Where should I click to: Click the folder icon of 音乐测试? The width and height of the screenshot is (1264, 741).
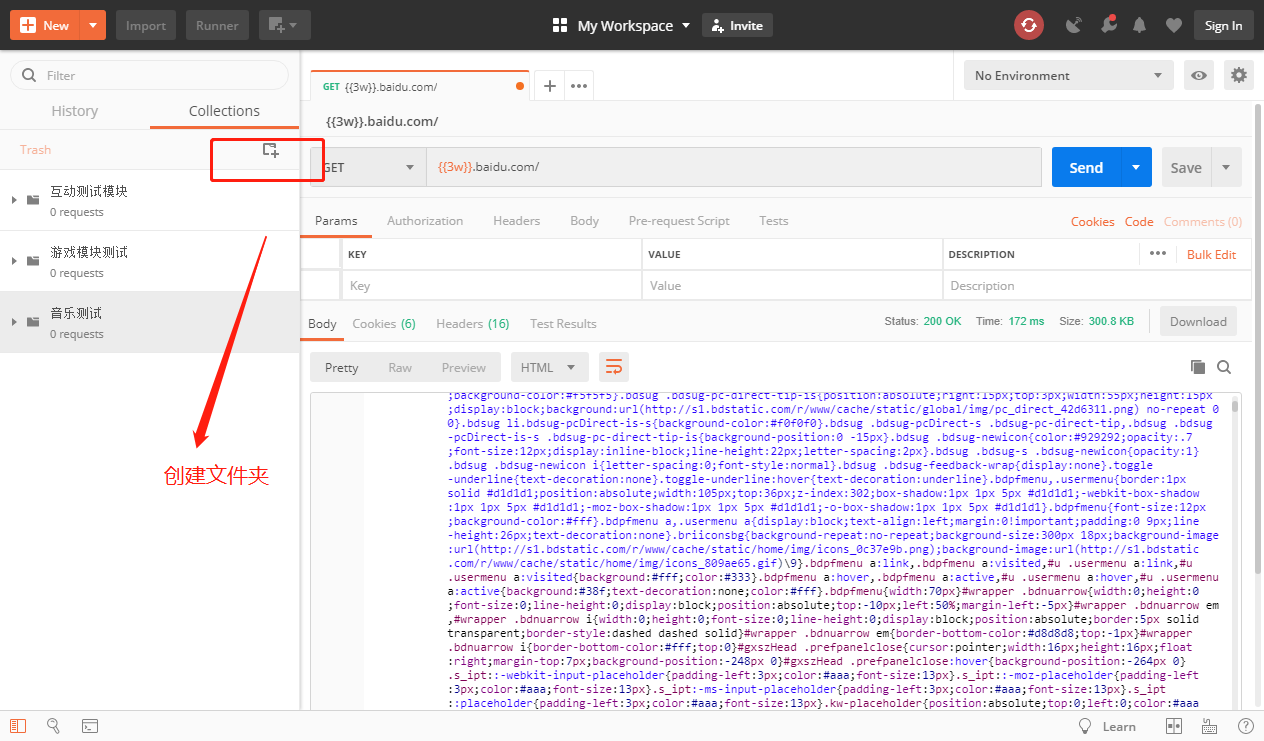pyautogui.click(x=33, y=322)
